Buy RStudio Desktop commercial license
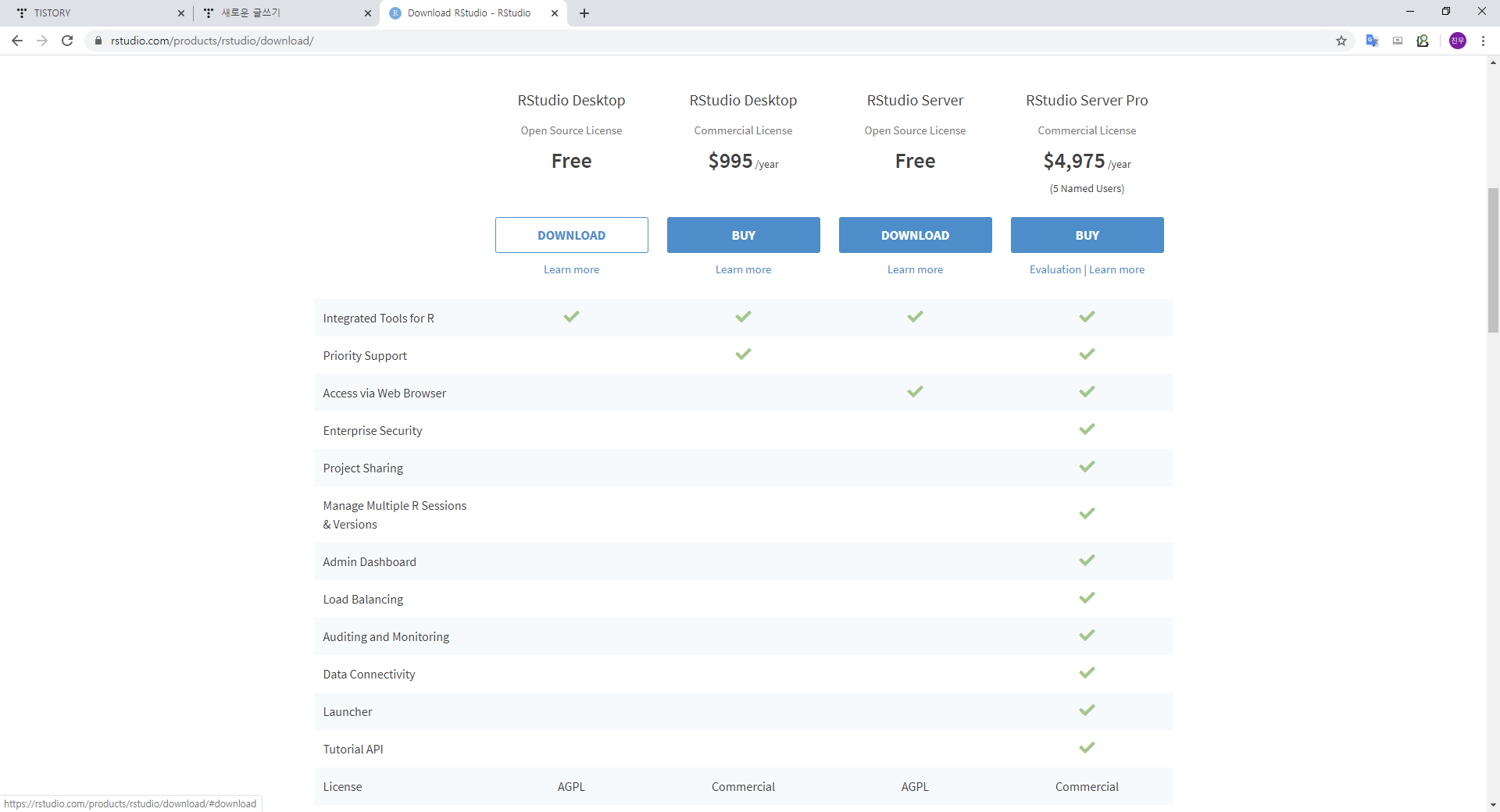 [744, 235]
